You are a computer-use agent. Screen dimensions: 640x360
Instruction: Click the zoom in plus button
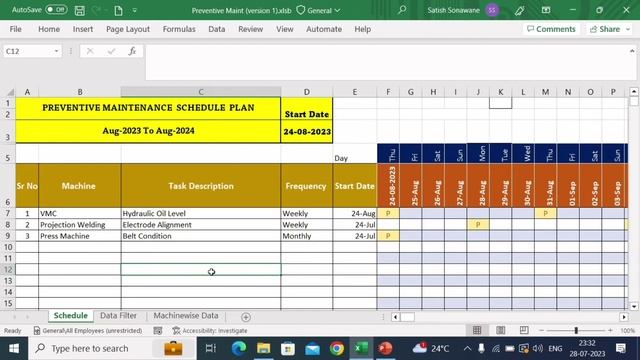click(x=610, y=330)
